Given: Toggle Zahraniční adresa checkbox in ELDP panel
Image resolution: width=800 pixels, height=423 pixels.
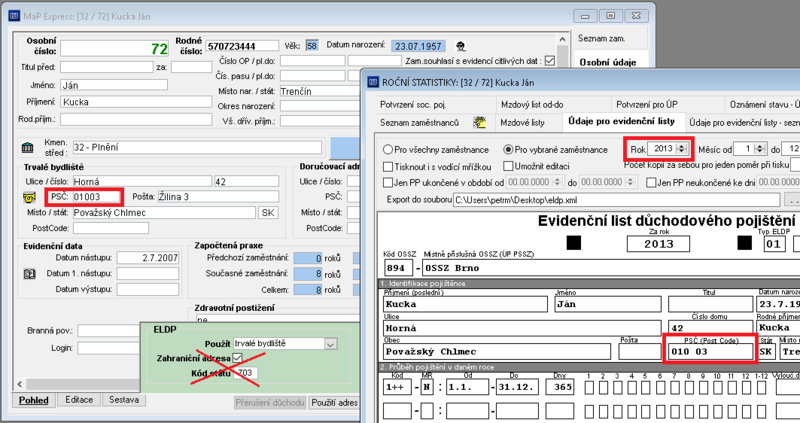Looking at the screenshot, I should (238, 358).
